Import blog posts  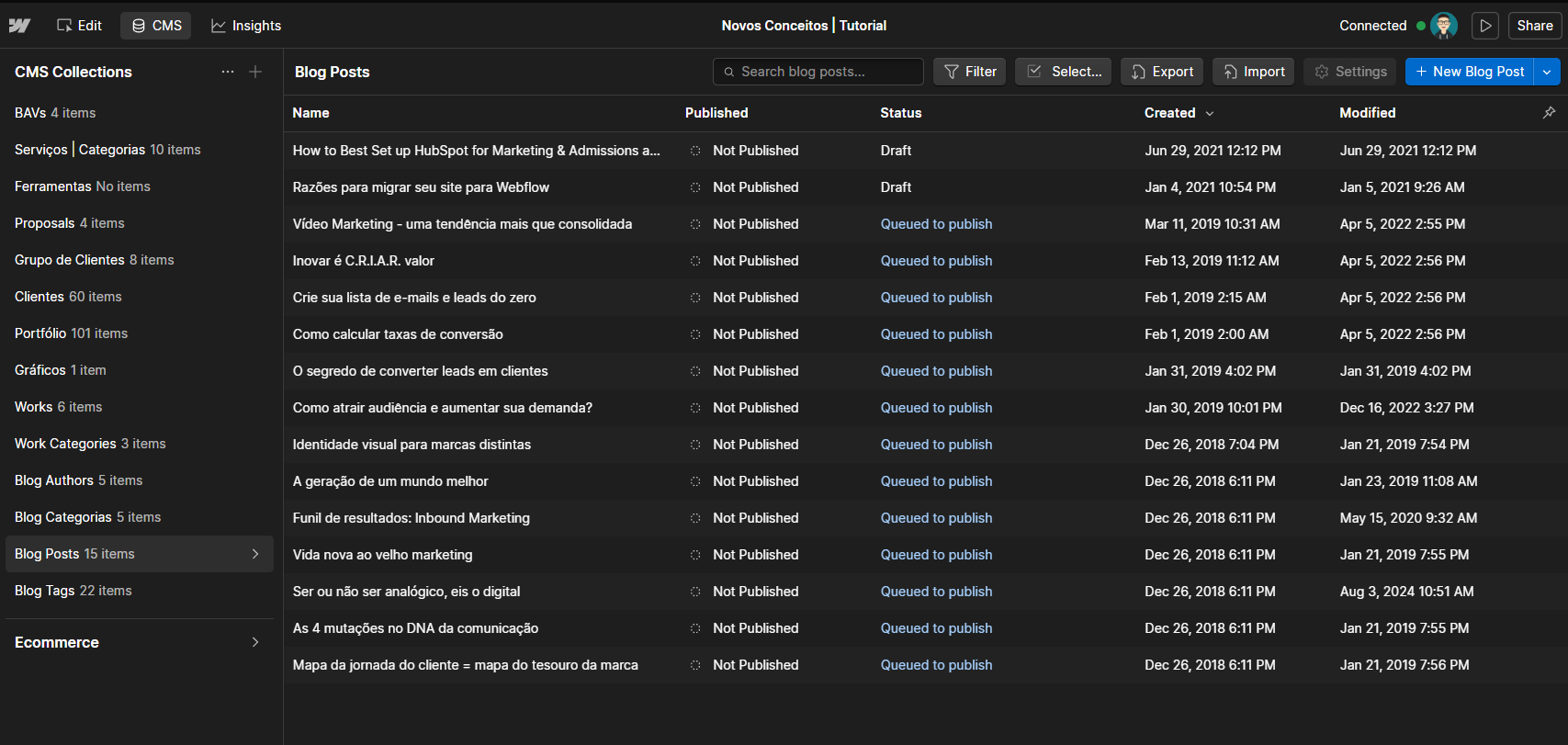pos(1254,72)
